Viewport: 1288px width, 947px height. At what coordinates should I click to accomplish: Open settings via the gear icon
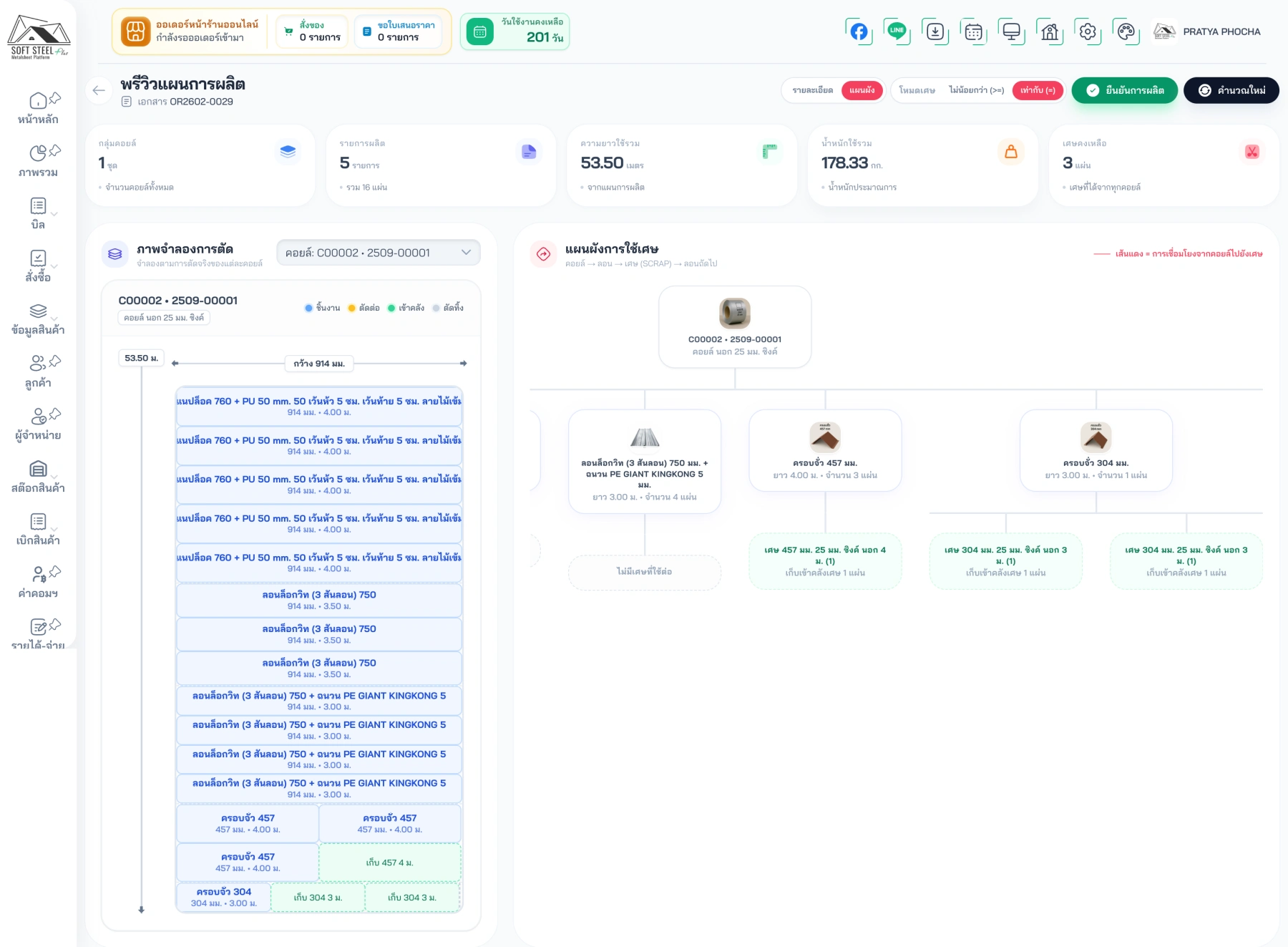(1088, 31)
